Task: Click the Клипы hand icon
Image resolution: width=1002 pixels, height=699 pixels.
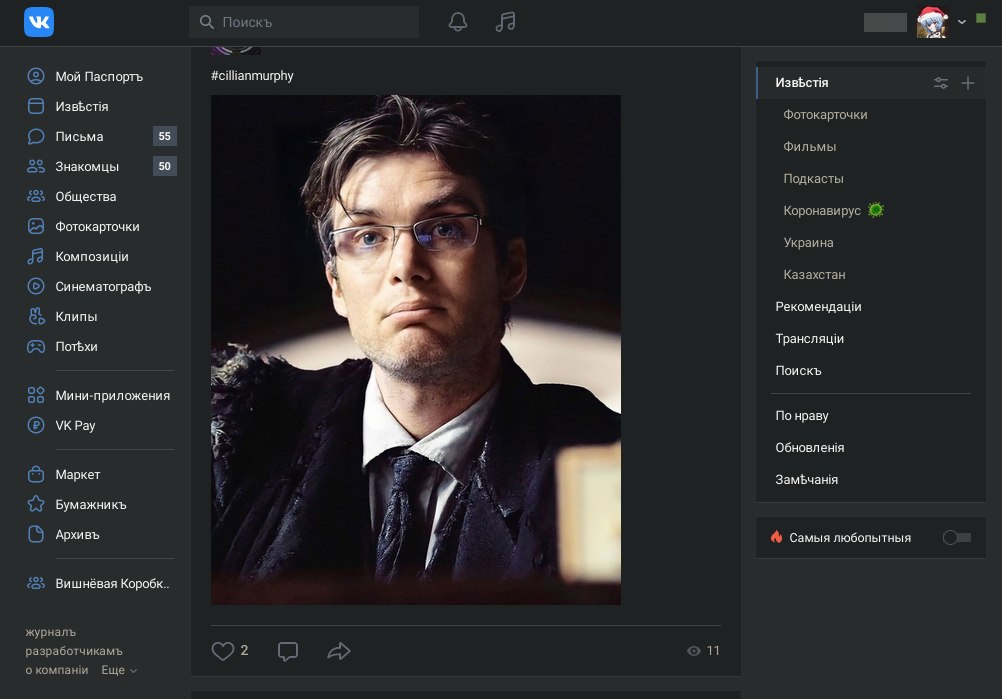Action: pos(36,316)
